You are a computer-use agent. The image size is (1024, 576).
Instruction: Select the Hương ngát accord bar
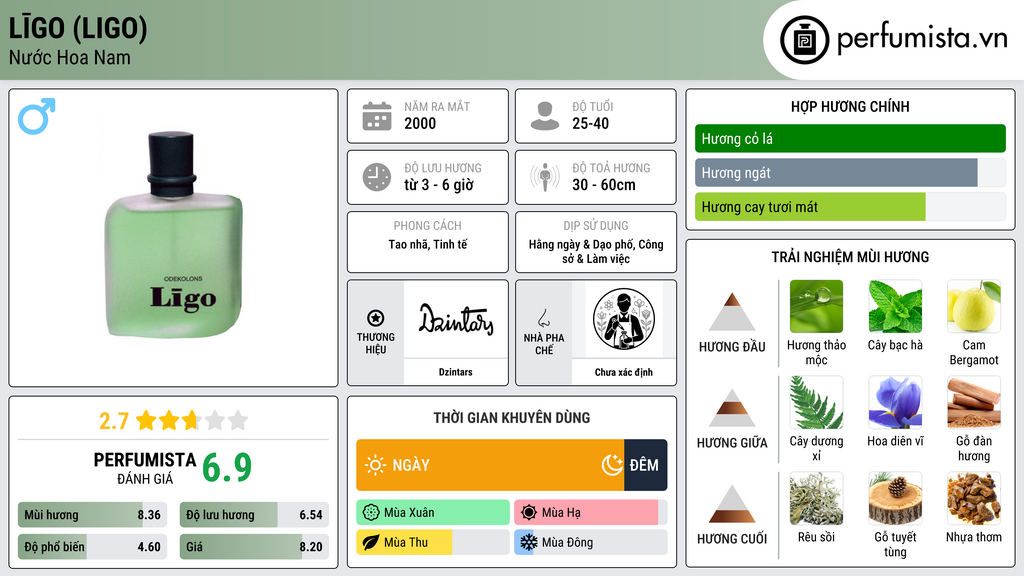pyautogui.click(x=850, y=172)
